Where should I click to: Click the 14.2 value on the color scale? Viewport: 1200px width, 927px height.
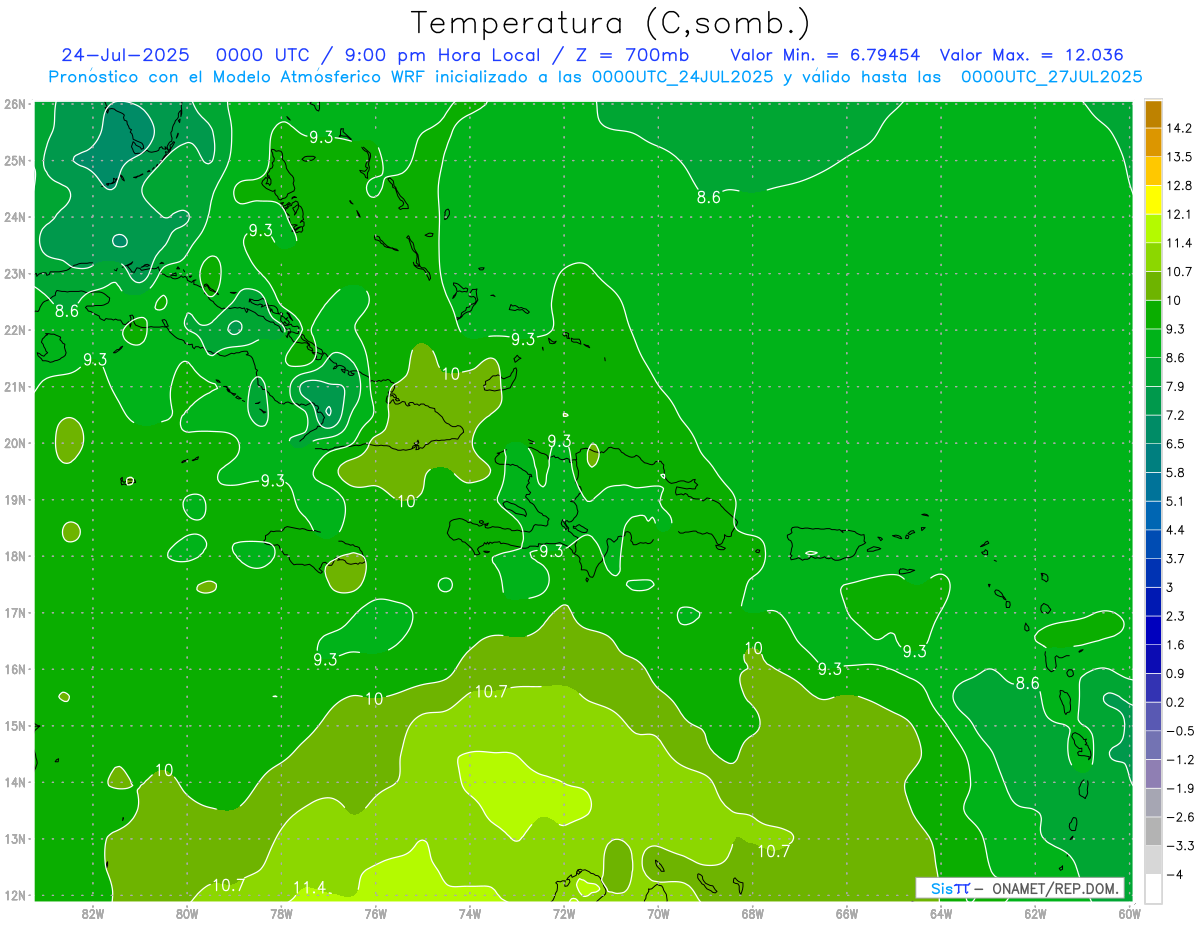click(1177, 128)
